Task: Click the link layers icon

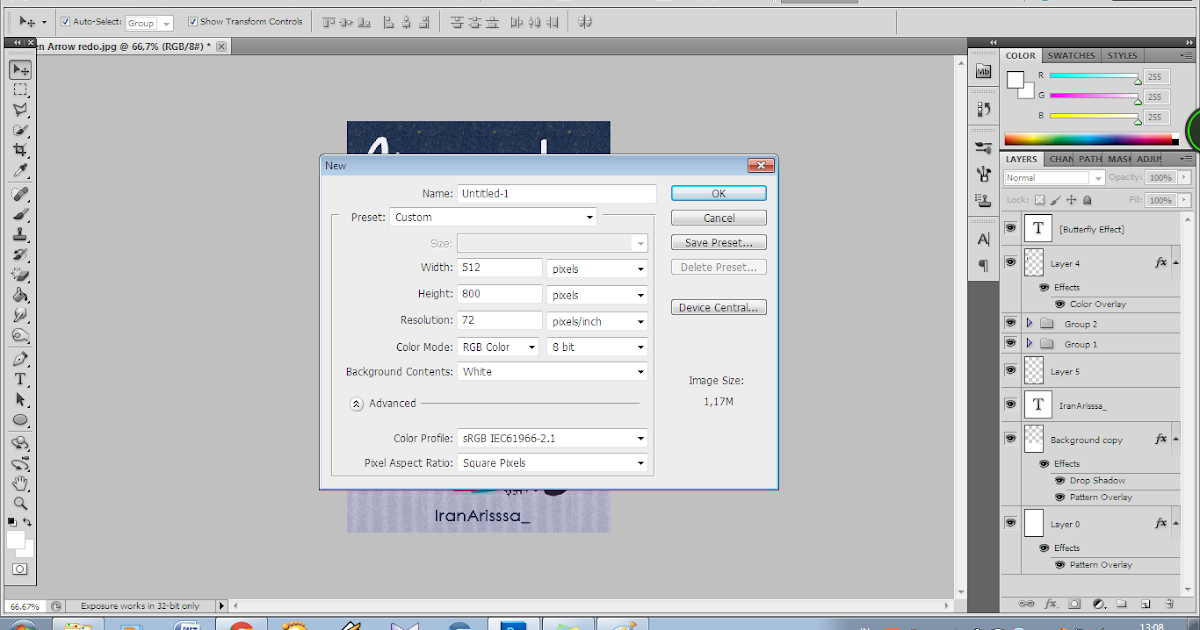Action: tap(1025, 604)
